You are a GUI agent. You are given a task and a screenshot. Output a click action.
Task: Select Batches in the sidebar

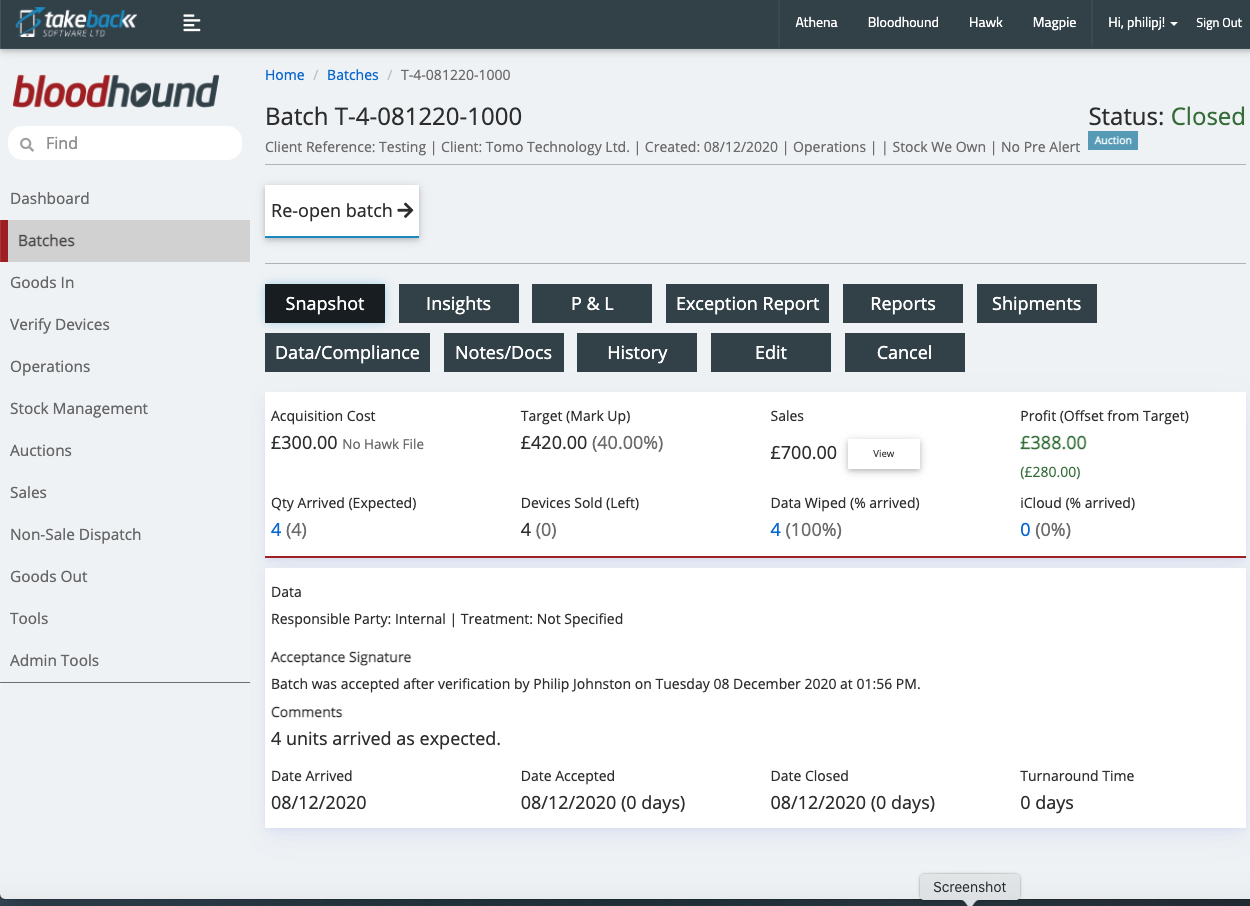pyautogui.click(x=125, y=240)
